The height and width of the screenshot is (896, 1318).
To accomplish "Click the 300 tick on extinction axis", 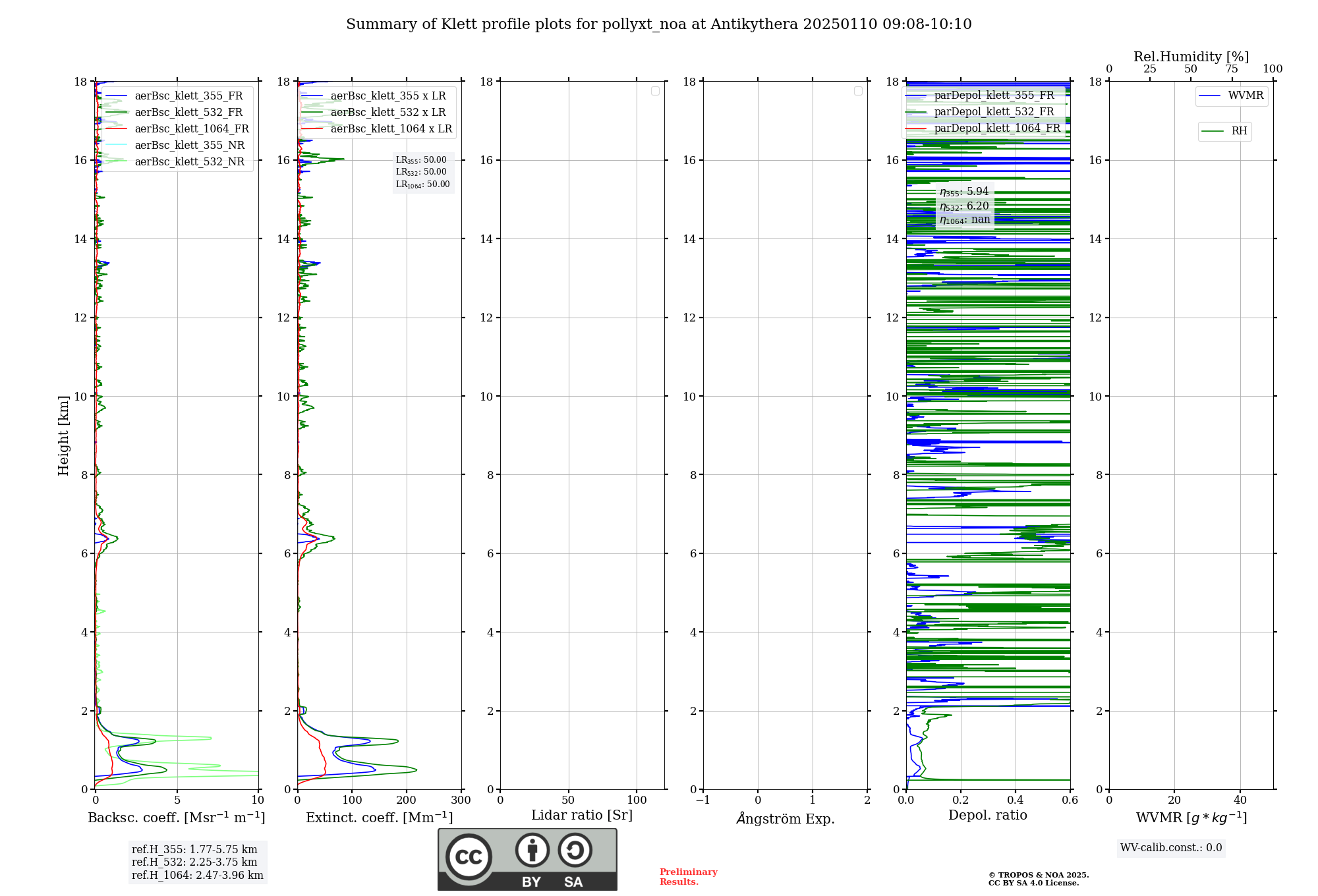I will tap(461, 800).
